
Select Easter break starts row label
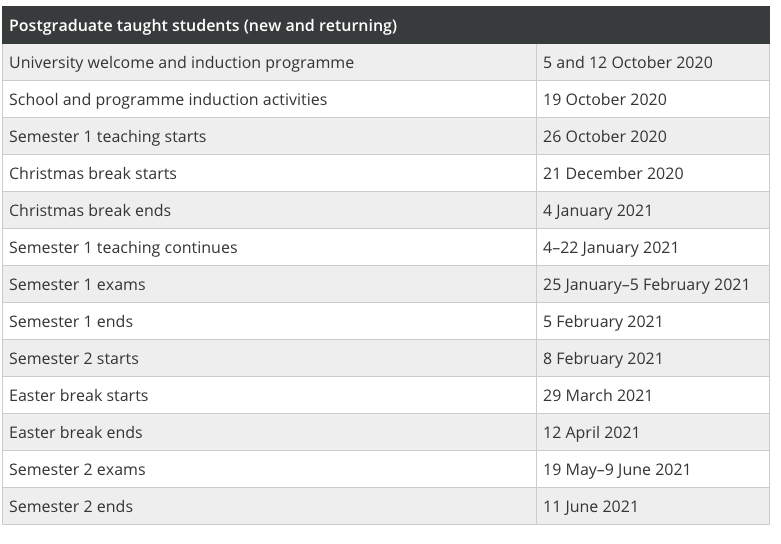tap(79, 396)
